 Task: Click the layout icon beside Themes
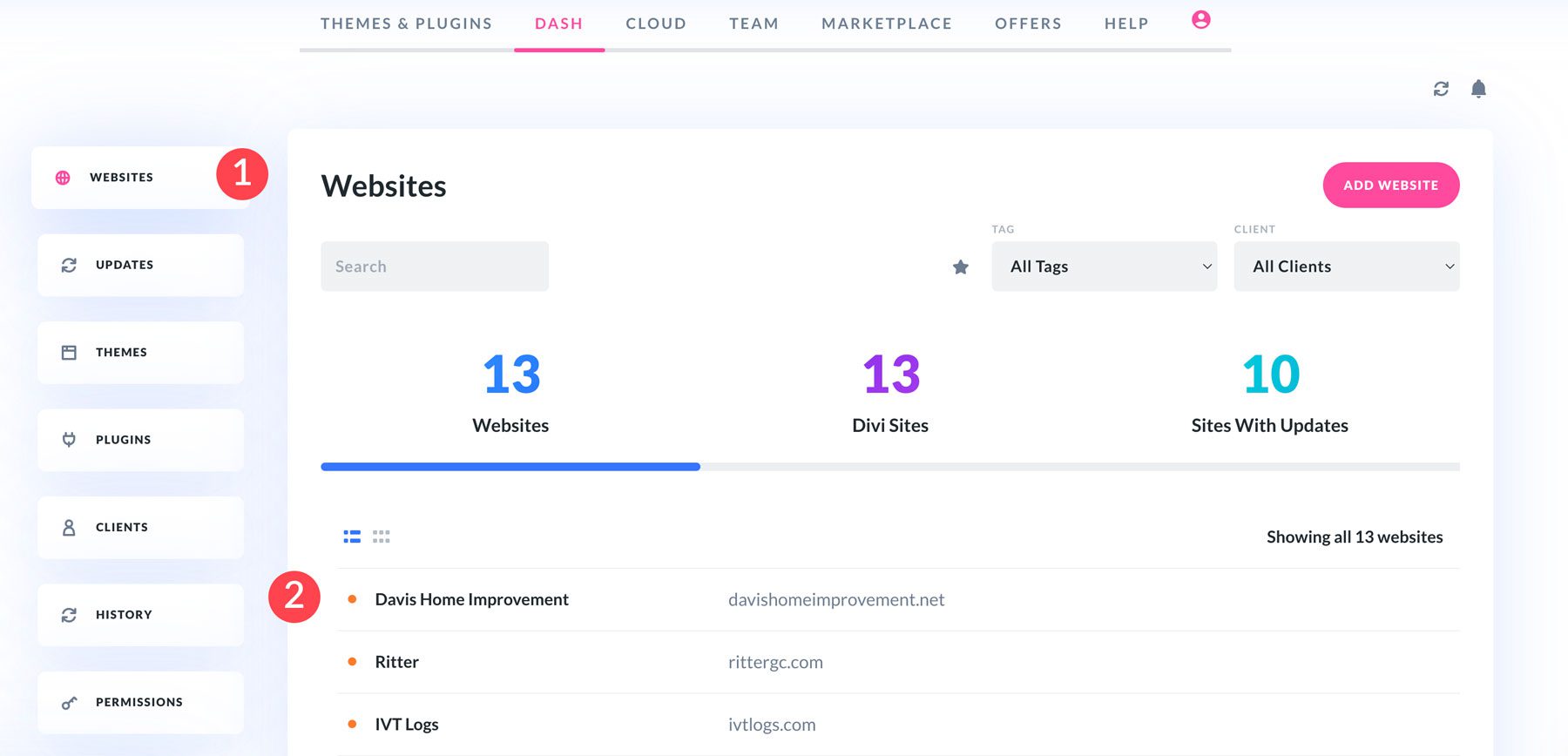(69, 353)
